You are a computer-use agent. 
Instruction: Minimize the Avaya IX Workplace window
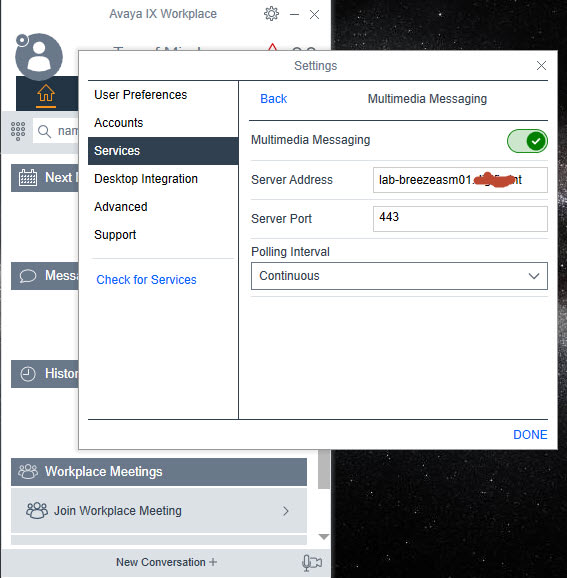pos(294,14)
